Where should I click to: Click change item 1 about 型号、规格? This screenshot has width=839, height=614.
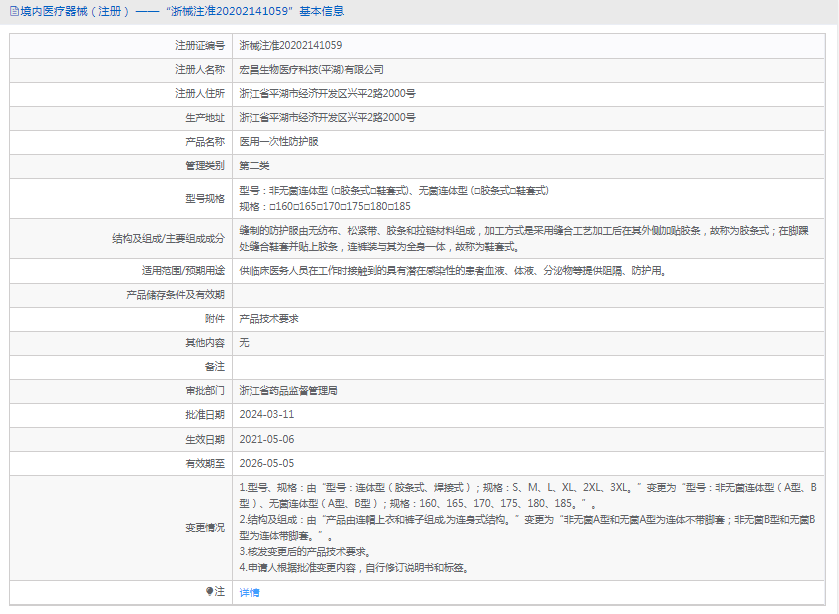pyautogui.click(x=528, y=496)
